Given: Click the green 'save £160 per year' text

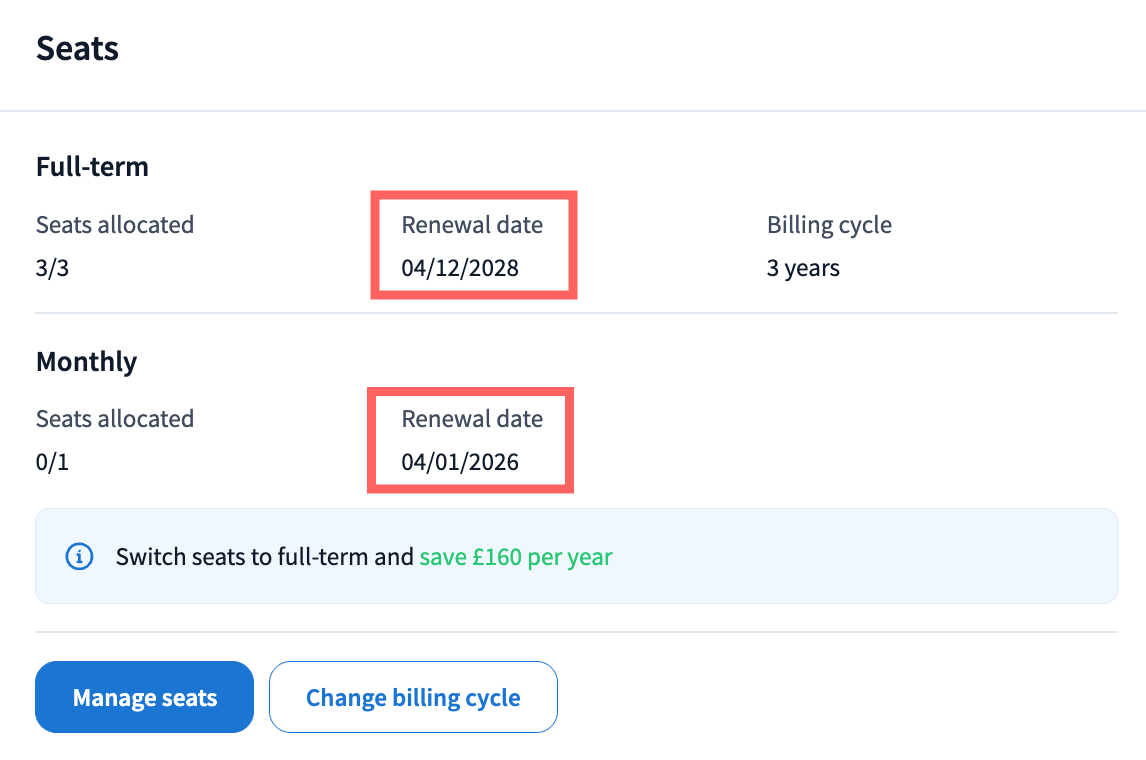Looking at the screenshot, I should 515,556.
